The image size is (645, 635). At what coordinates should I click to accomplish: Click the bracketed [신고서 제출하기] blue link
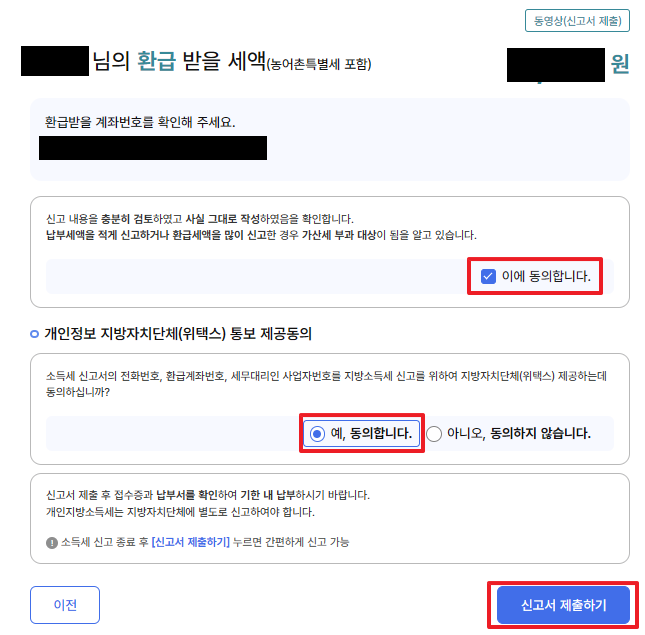tap(190, 542)
